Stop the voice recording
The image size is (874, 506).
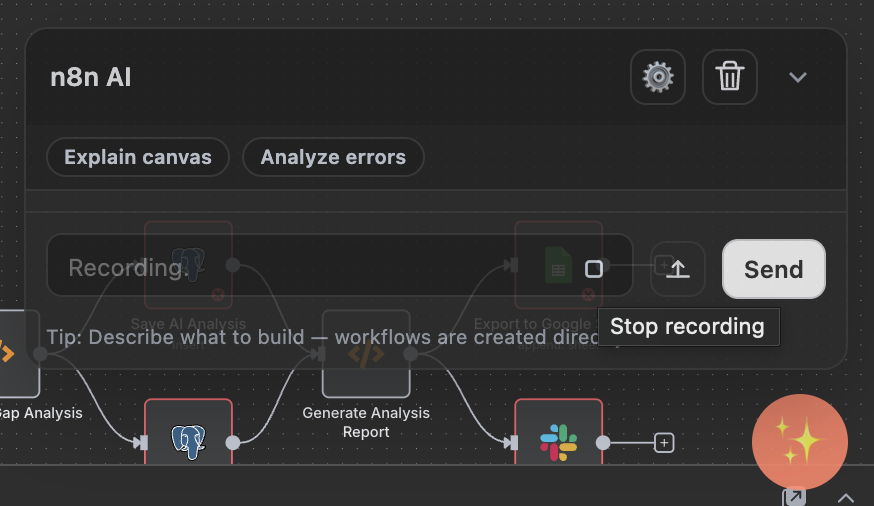tap(594, 268)
